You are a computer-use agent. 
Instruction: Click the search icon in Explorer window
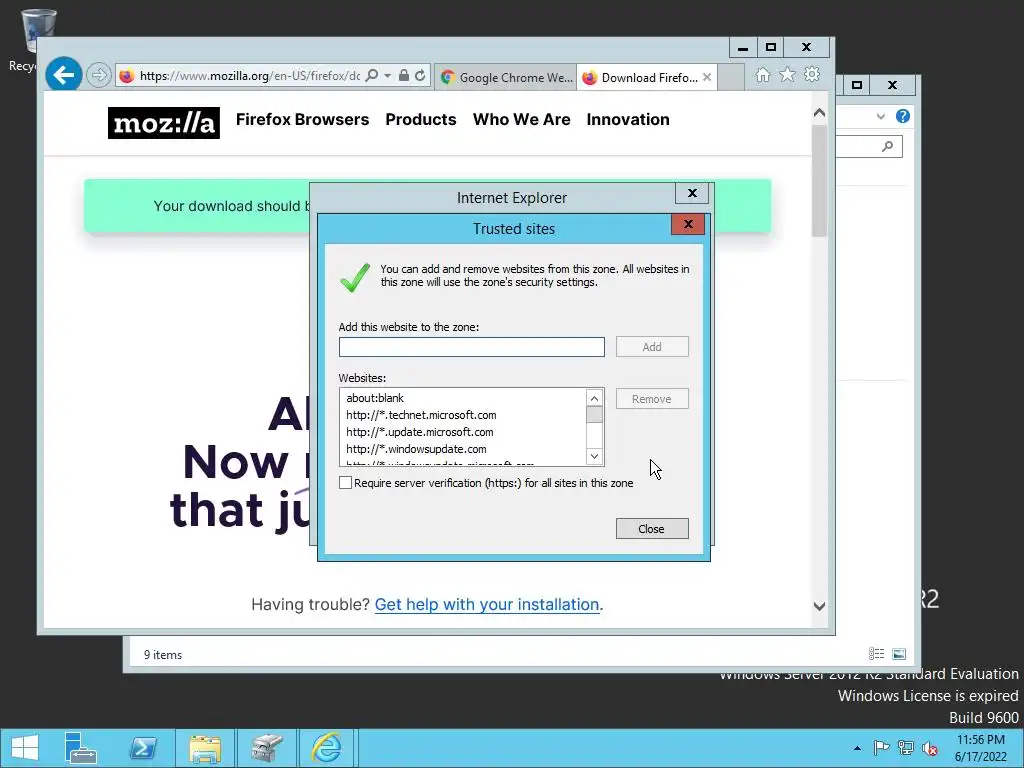point(888,146)
